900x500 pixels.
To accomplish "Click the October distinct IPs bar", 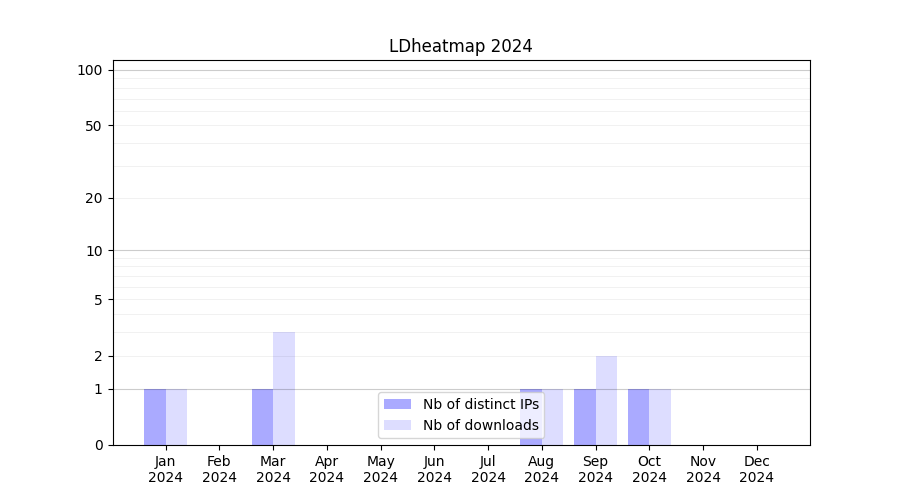I will pyautogui.click(x=638, y=417).
